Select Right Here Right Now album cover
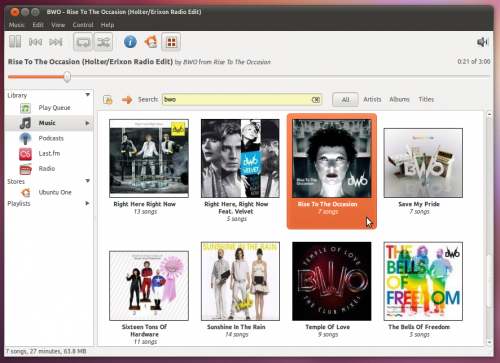Image resolution: width=500 pixels, height=363 pixels. [149, 158]
